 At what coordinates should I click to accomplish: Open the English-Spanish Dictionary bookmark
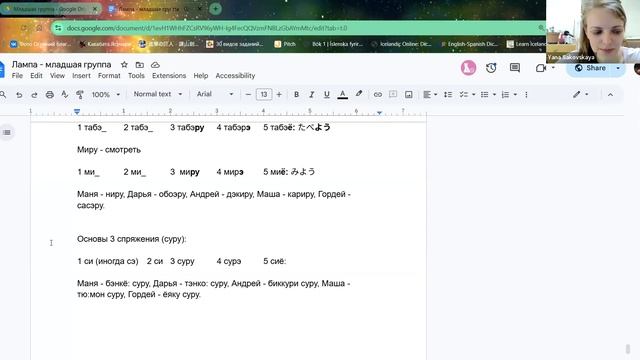coord(469,44)
